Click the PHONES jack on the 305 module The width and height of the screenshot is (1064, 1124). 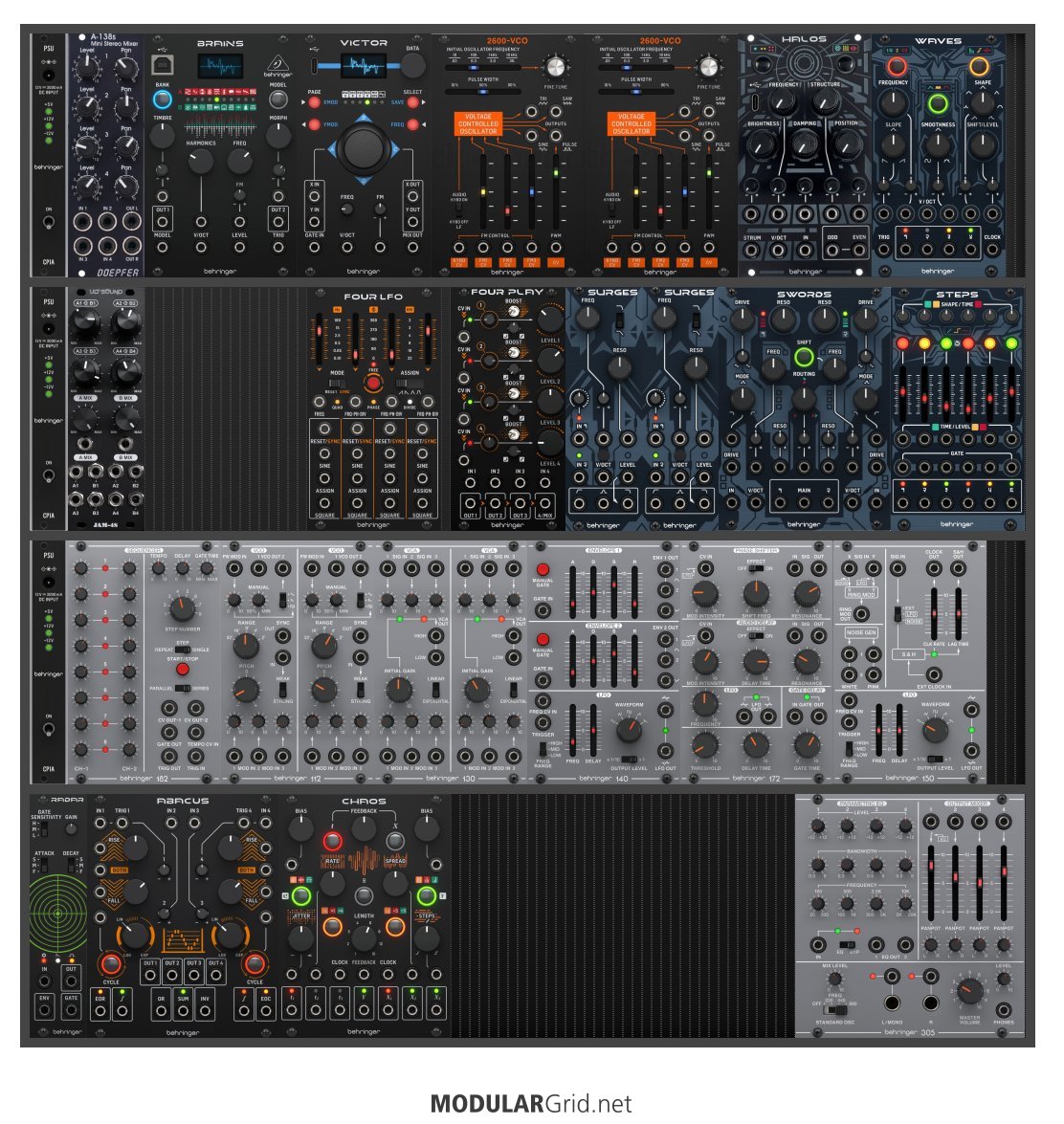click(x=1003, y=1009)
